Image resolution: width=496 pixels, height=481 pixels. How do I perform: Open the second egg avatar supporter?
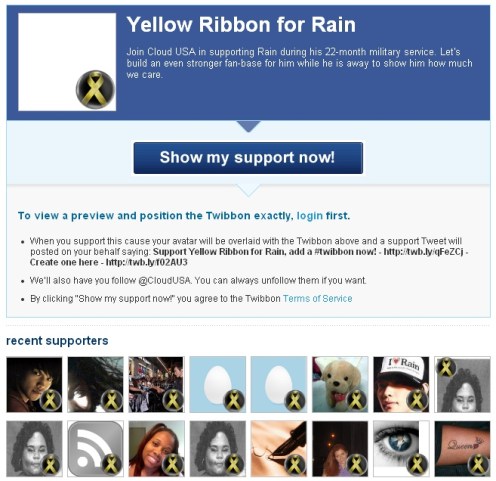[279, 384]
